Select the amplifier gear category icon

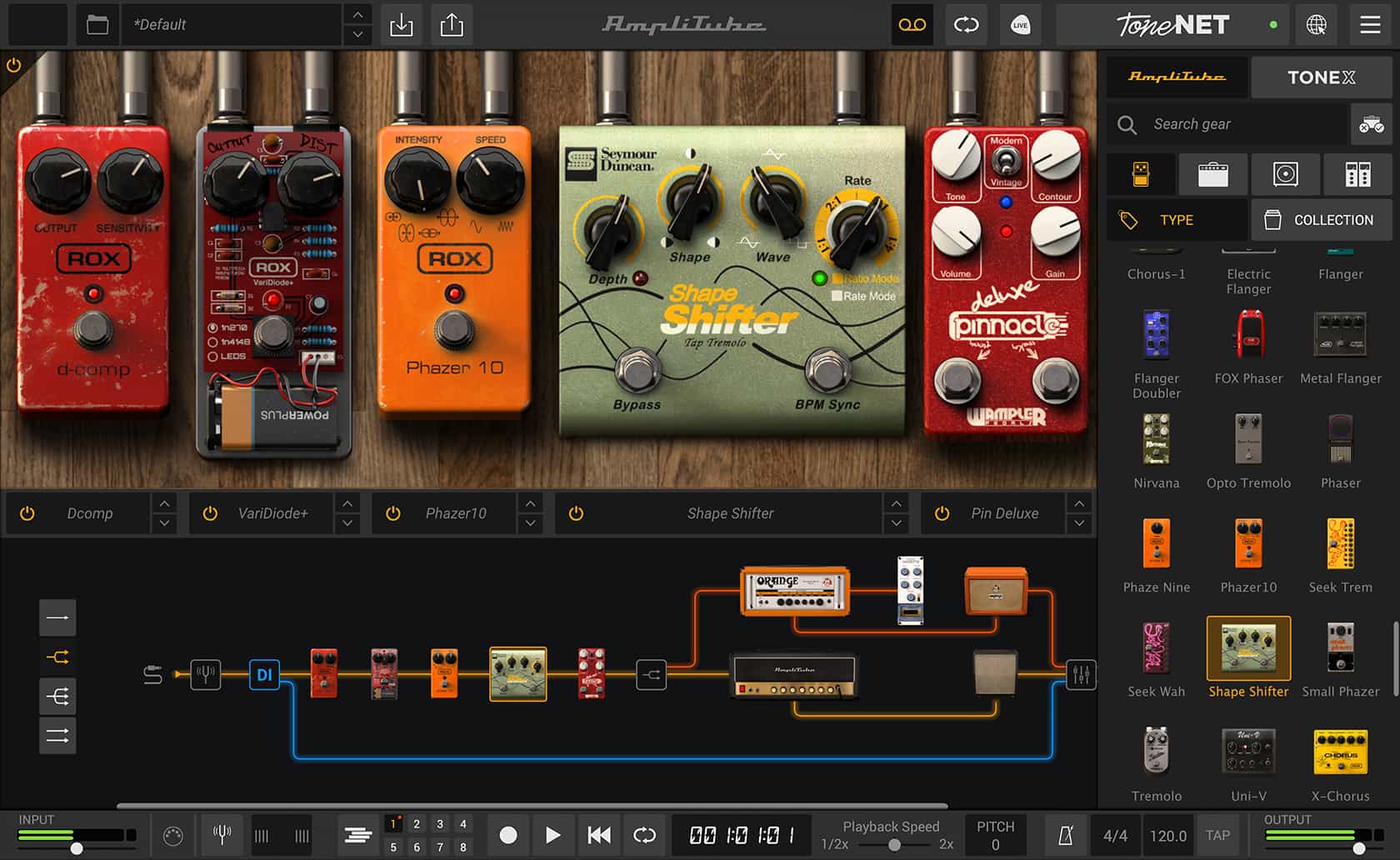point(1212,174)
